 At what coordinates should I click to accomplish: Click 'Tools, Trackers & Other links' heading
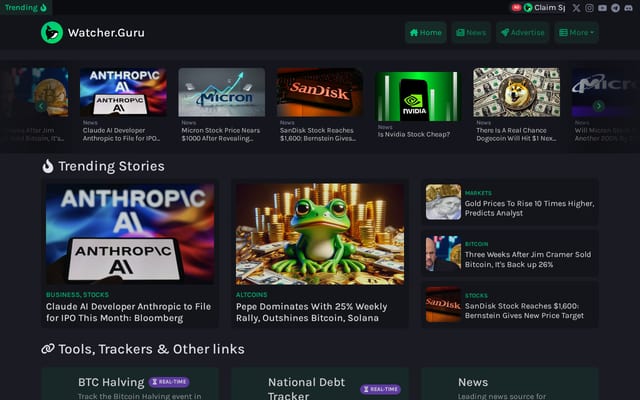(x=151, y=349)
